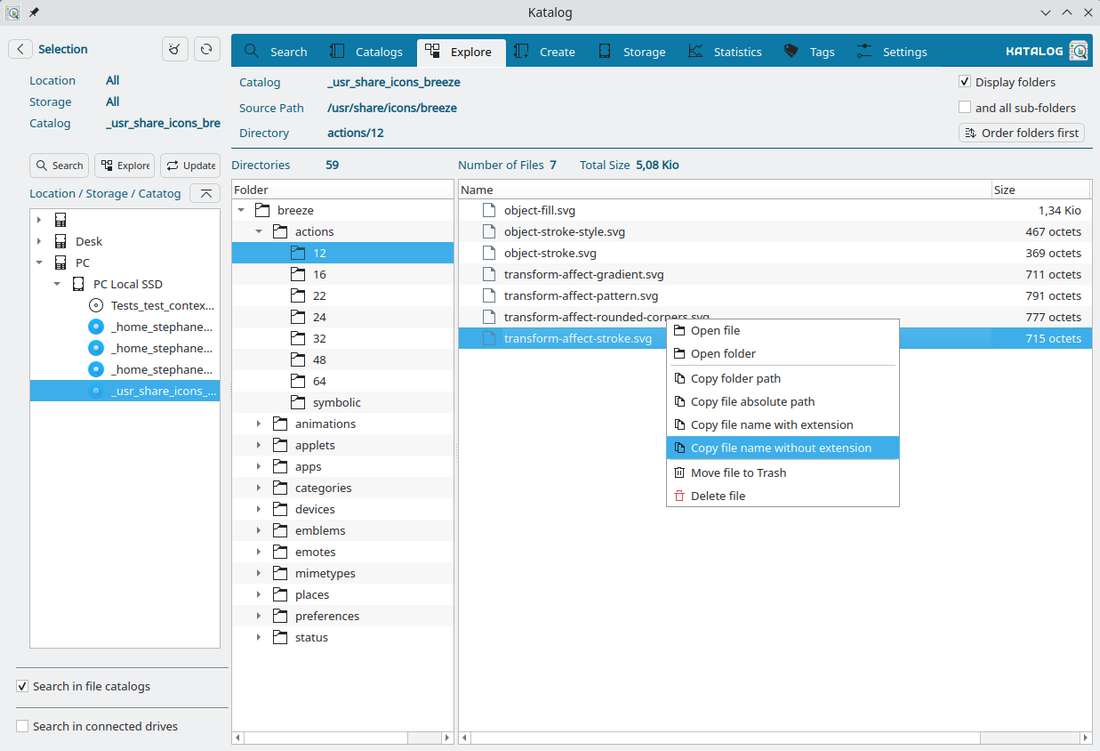Screen dimensions: 1100x751
Task: Click the PC Local SSD storage icon
Action: pos(79,284)
